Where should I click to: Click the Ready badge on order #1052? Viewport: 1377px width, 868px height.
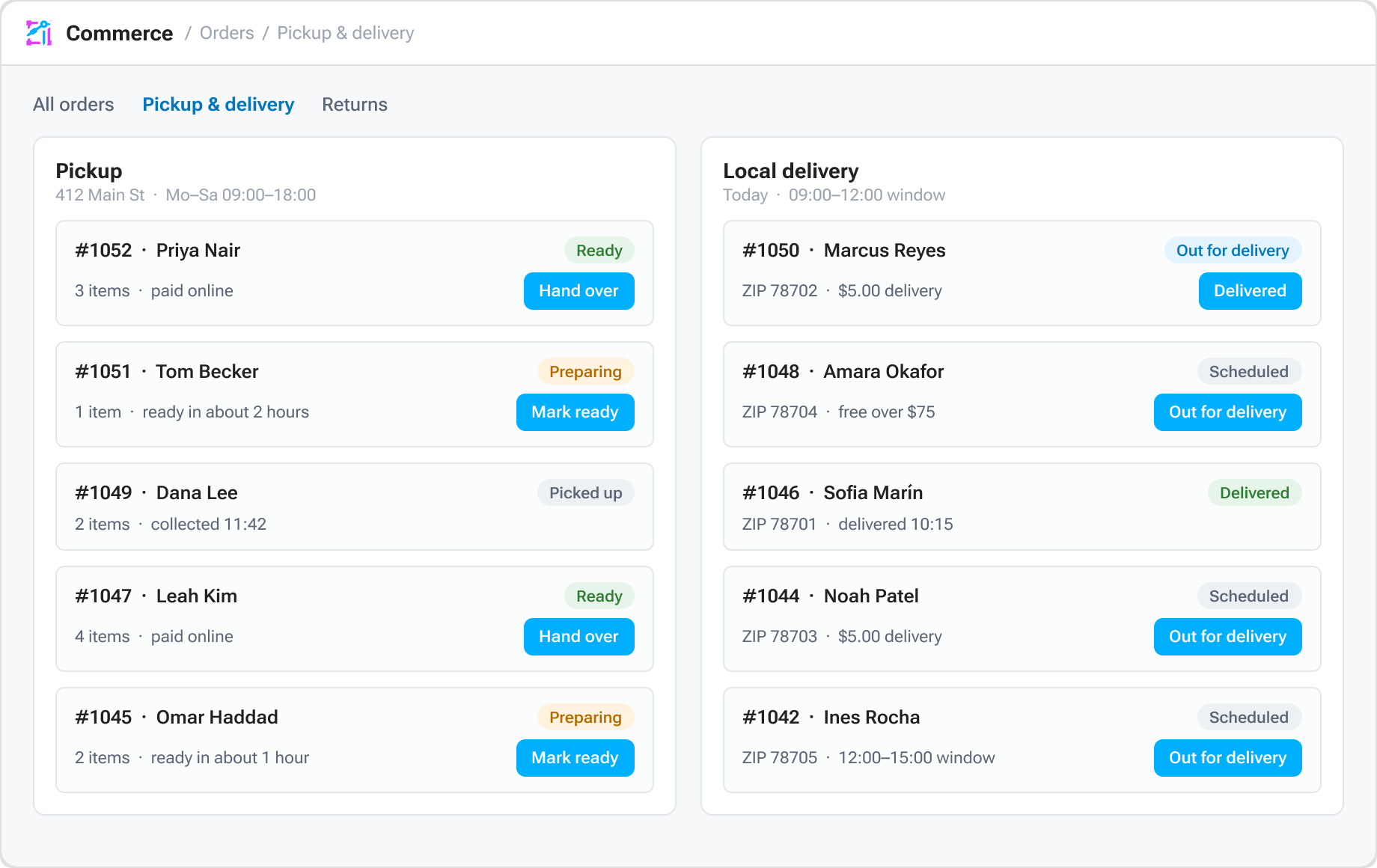599,251
